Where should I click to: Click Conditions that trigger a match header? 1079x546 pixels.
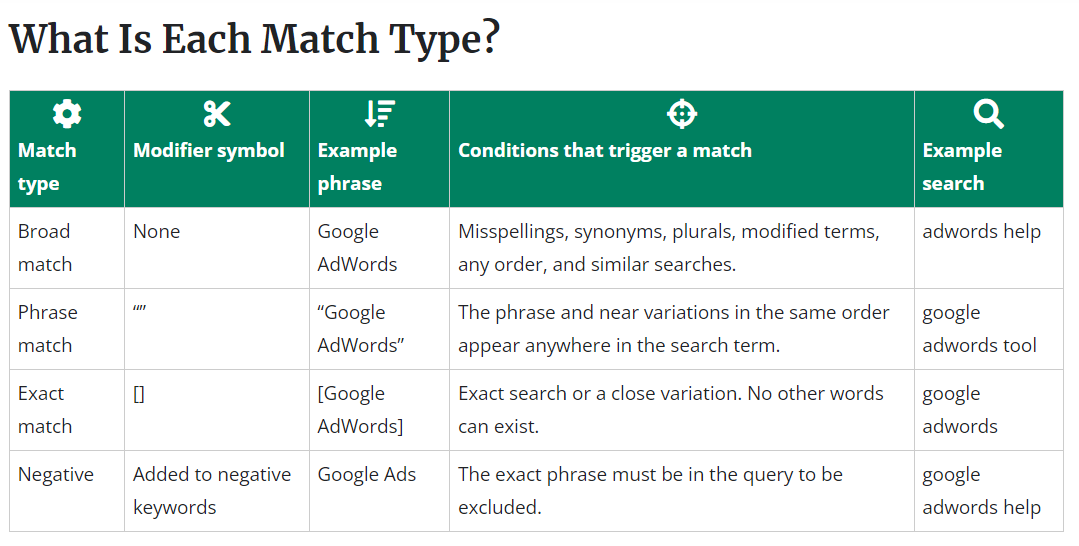605,150
